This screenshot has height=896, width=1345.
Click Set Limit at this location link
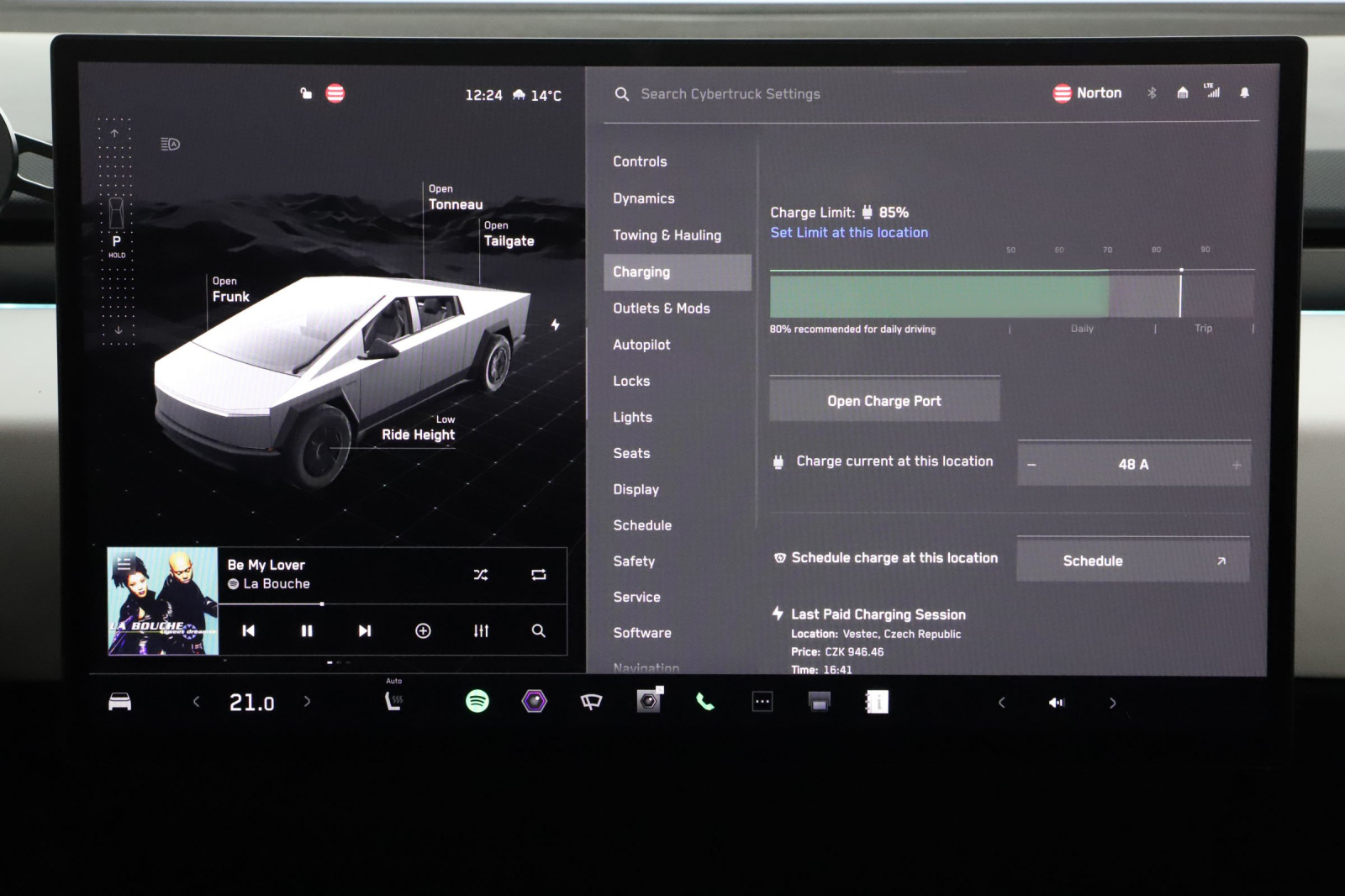pyautogui.click(x=849, y=233)
